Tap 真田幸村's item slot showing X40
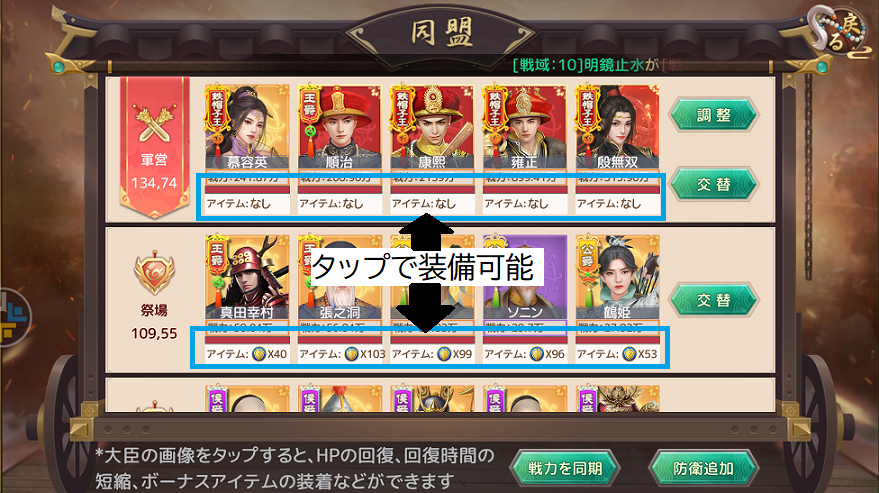 (247, 354)
